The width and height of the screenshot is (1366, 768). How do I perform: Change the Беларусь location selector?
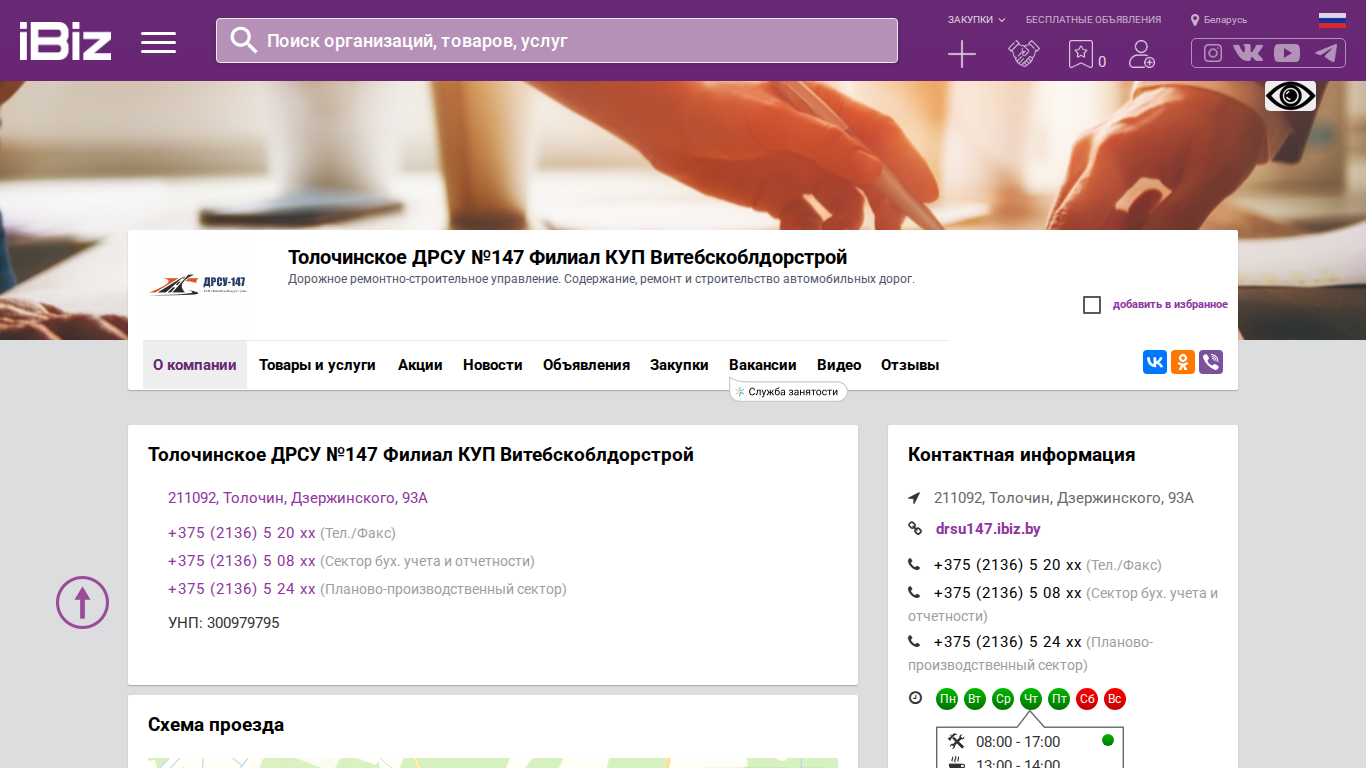[1219, 20]
